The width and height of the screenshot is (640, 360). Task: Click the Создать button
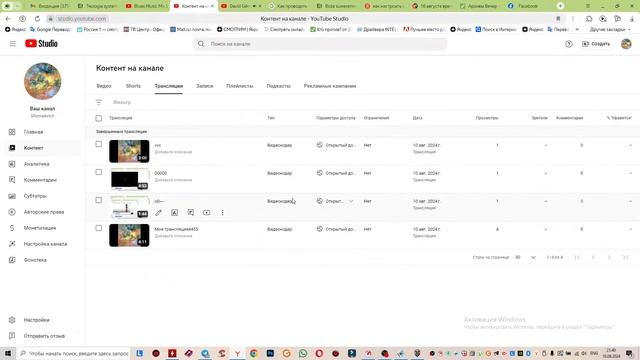pos(596,44)
